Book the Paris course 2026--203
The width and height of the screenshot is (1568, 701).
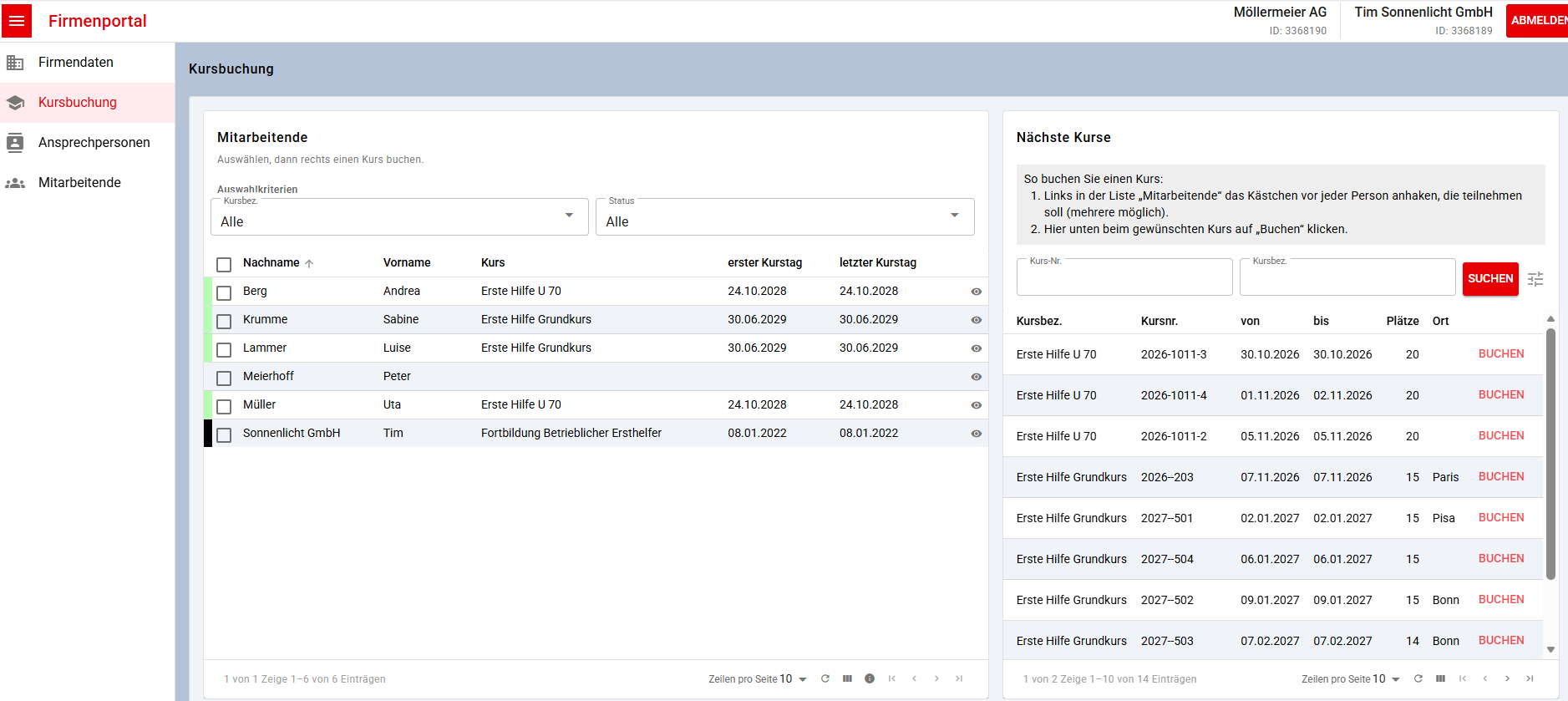pos(1501,476)
